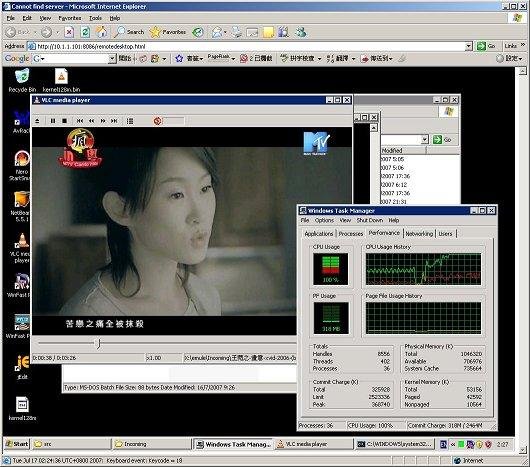Show hidden tray icons chevron
530x467 pixels.
tap(453, 445)
